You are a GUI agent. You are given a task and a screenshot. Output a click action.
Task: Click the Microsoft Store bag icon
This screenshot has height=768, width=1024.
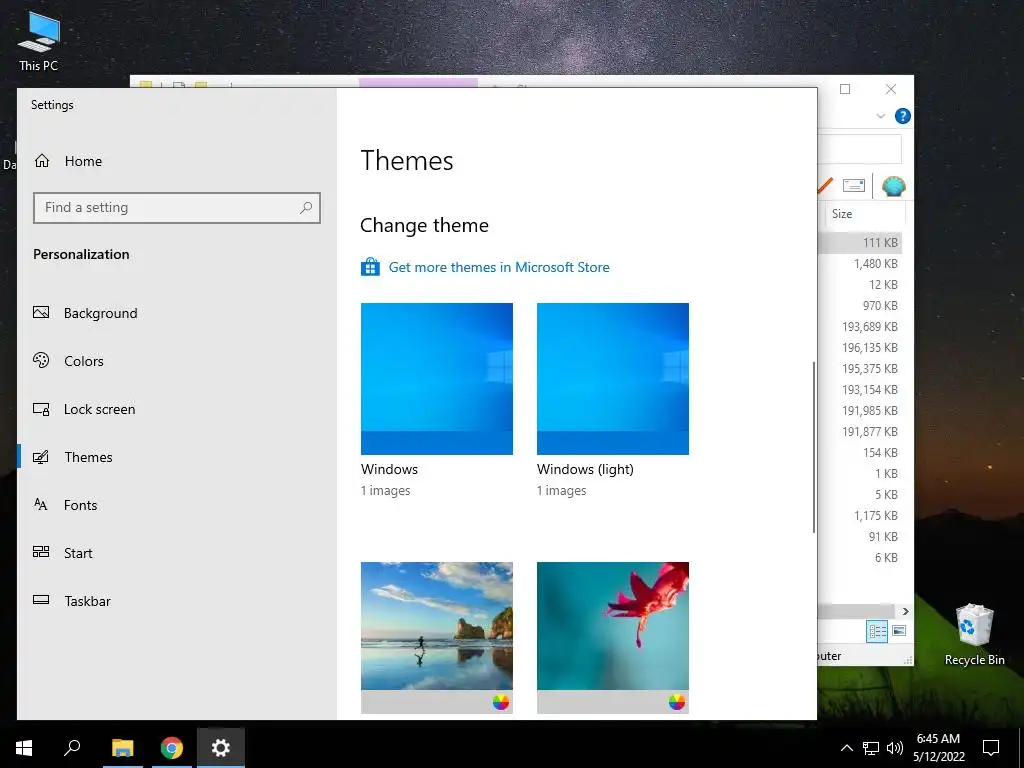tap(370, 267)
